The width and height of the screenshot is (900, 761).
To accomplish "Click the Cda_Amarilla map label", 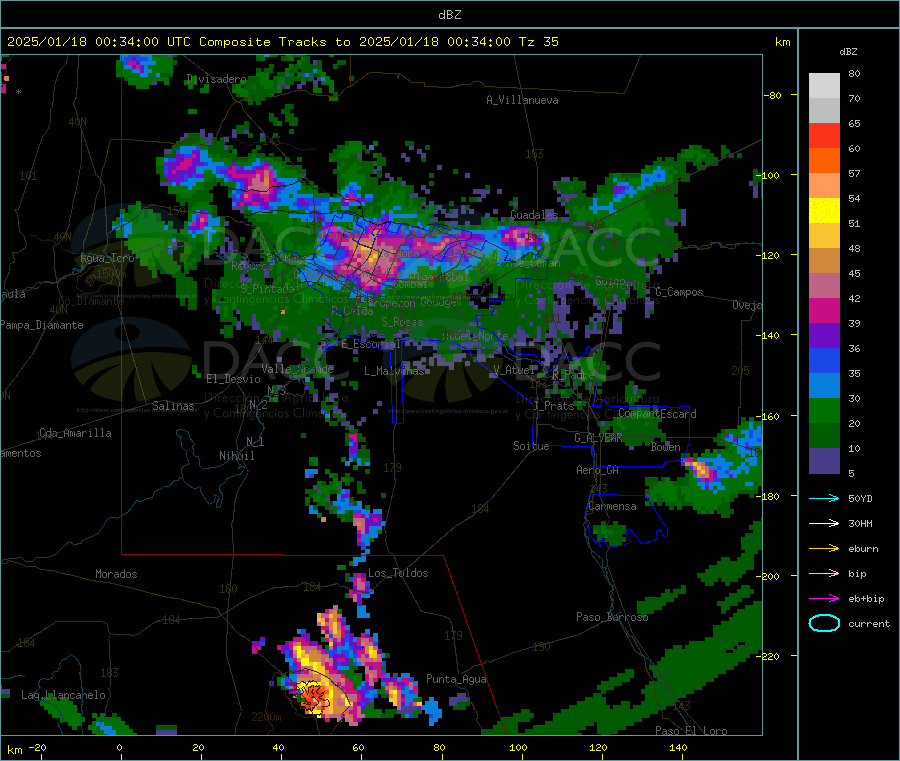I will point(75,433).
